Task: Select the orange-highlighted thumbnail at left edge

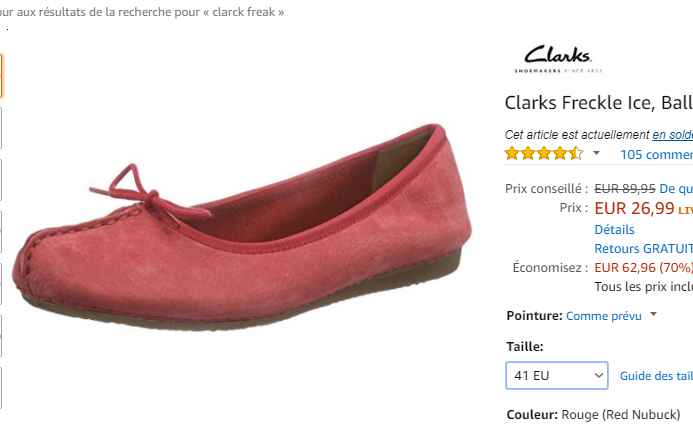Action: coord(1,76)
